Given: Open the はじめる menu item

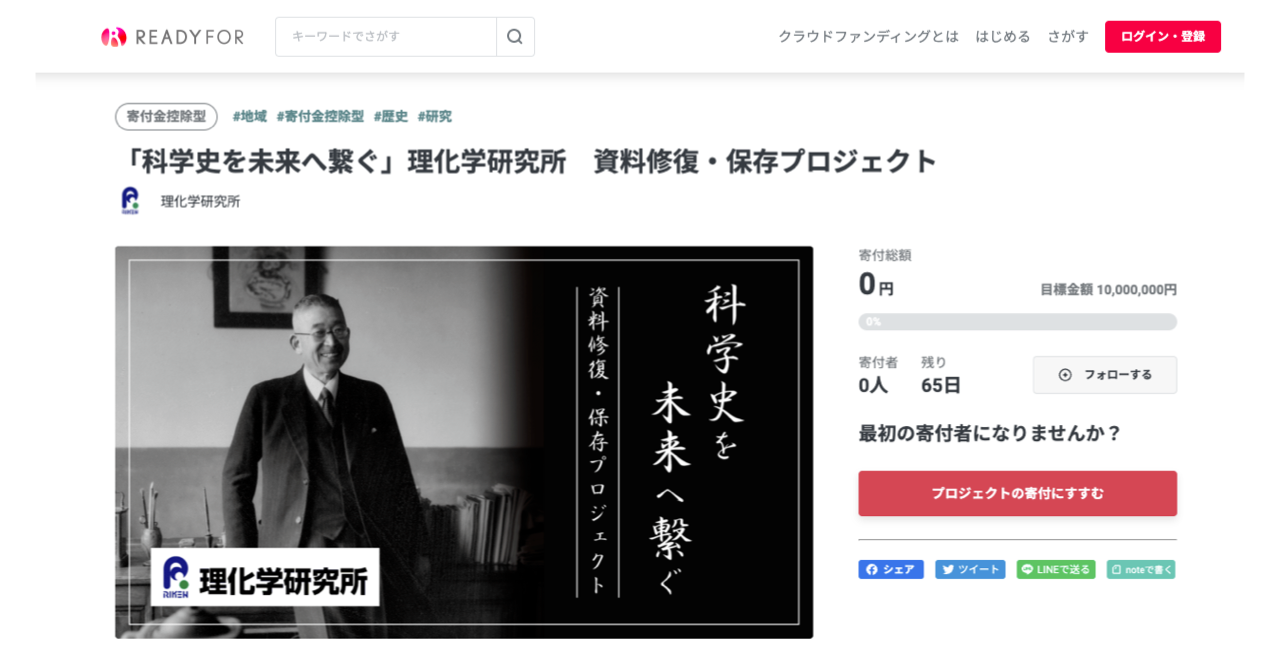Looking at the screenshot, I should tap(1003, 37).
